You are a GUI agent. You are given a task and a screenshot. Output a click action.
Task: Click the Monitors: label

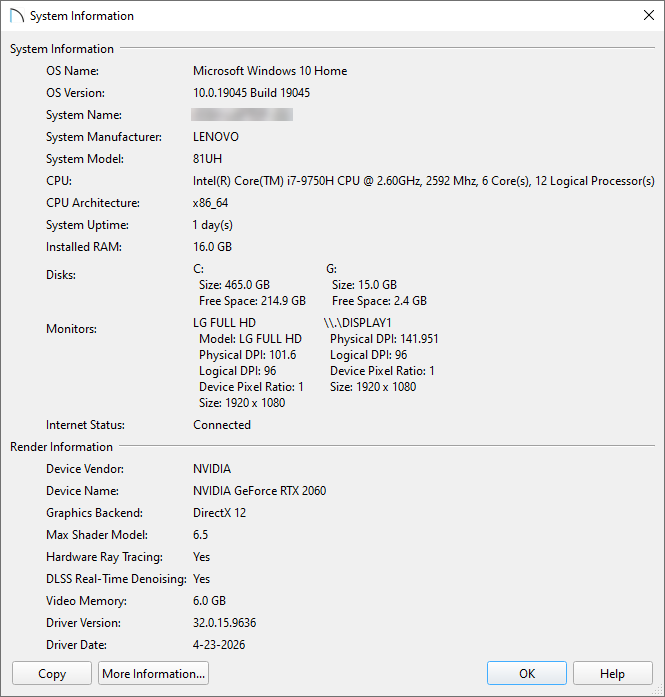[71, 329]
